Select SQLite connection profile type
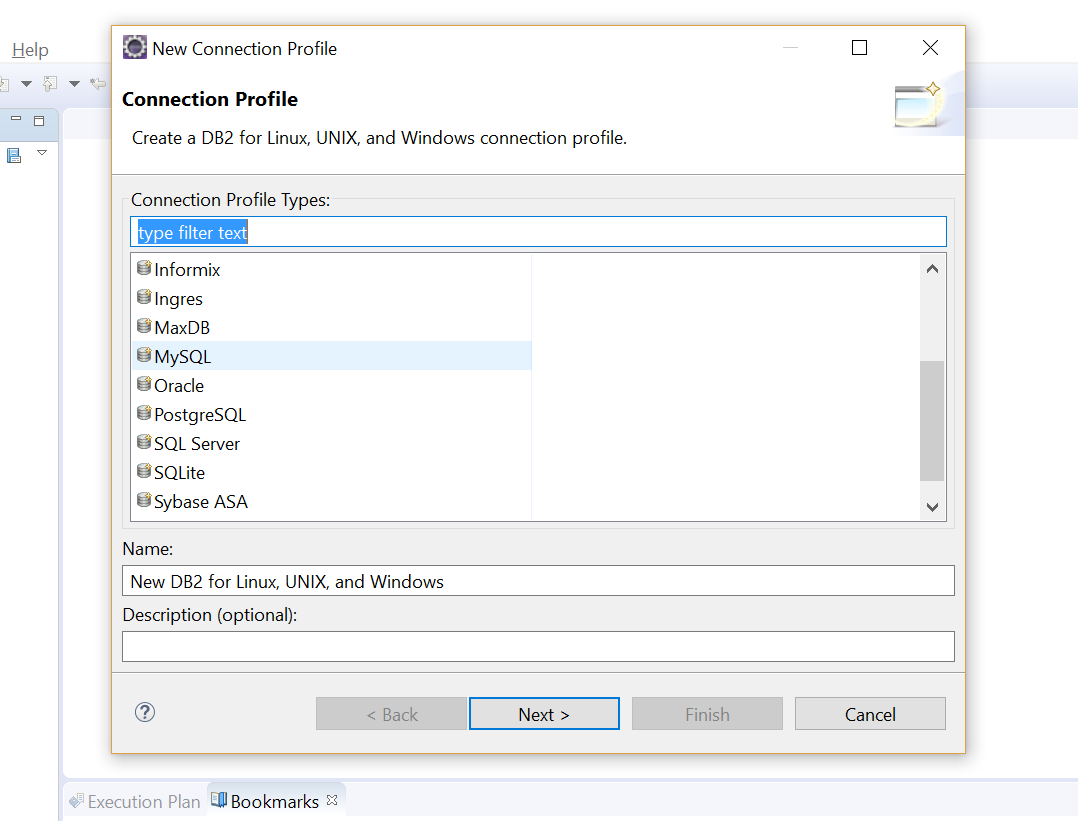The image size is (1078, 821). pyautogui.click(x=179, y=472)
